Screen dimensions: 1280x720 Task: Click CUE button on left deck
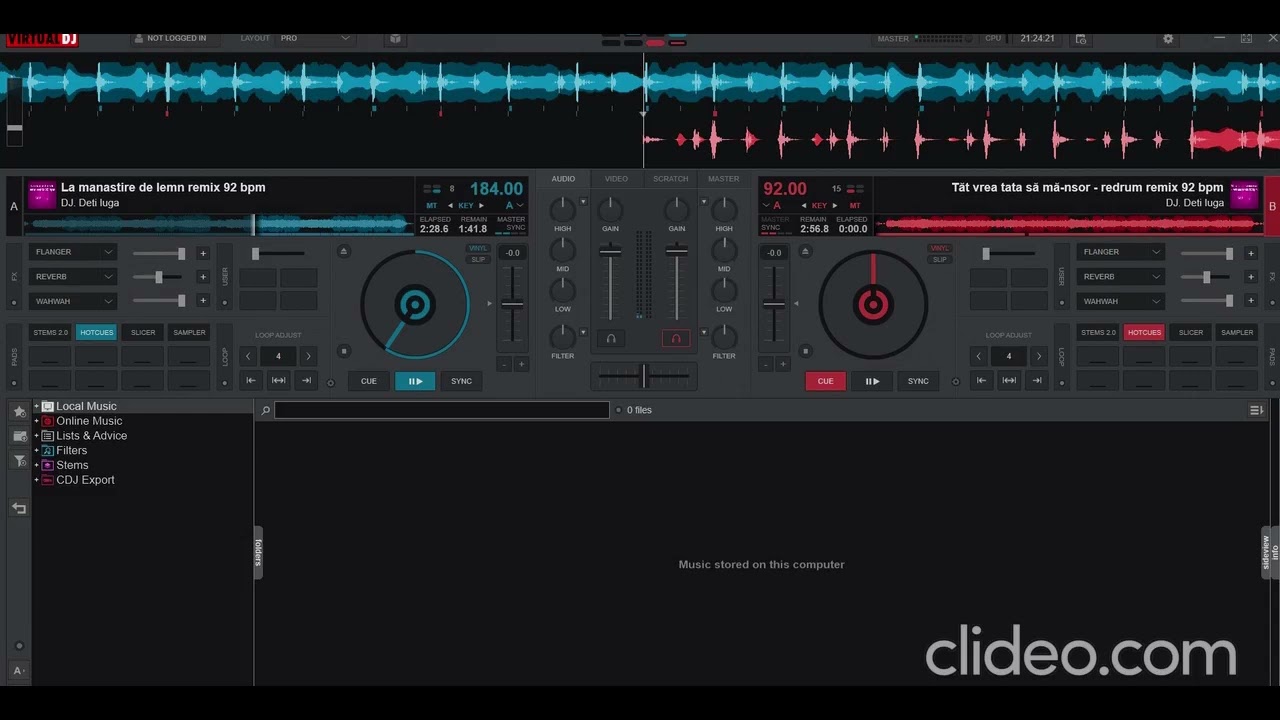tap(369, 381)
